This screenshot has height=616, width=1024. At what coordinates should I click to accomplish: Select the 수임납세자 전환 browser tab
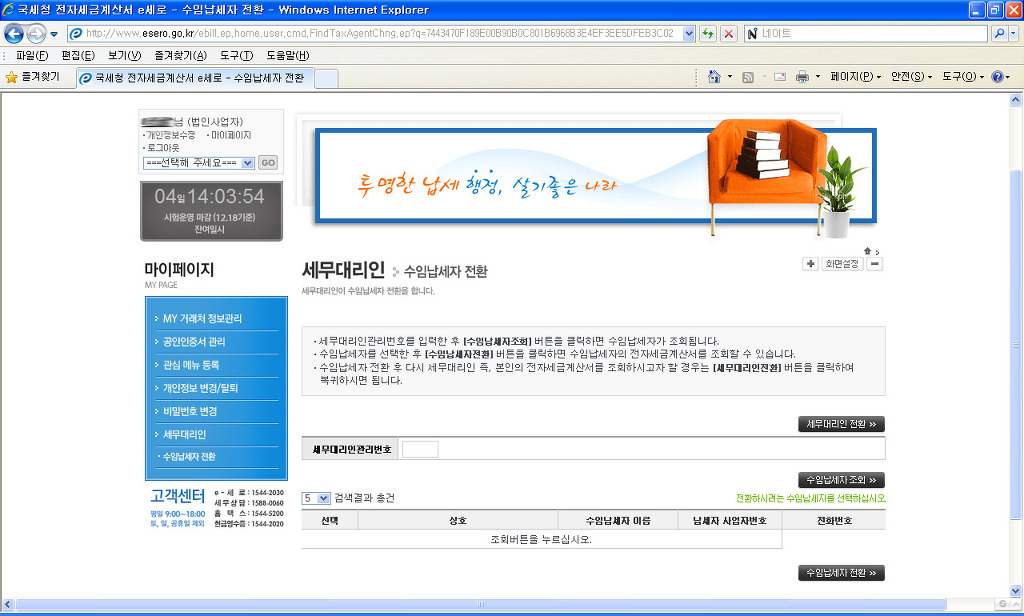[x=195, y=78]
